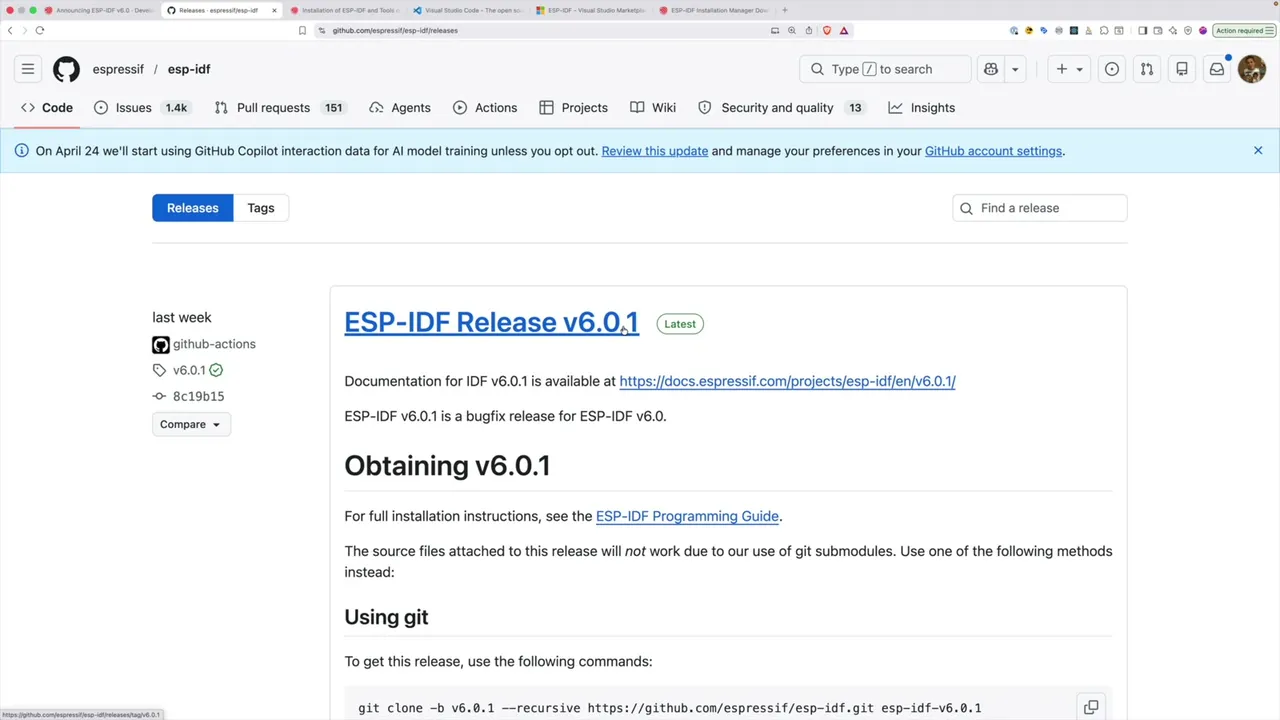Viewport: 1280px width, 720px height.
Task: Open Brave Shields lion icon
Action: pyautogui.click(x=827, y=30)
